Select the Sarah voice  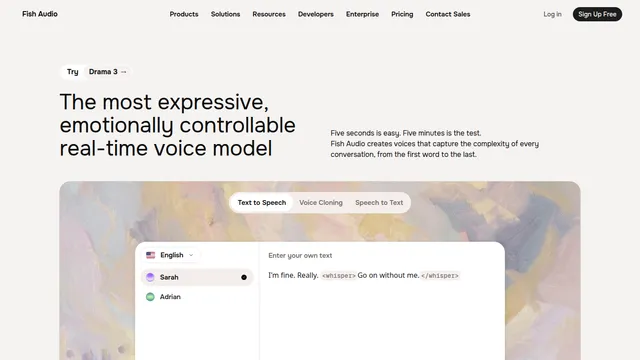[x=197, y=277]
